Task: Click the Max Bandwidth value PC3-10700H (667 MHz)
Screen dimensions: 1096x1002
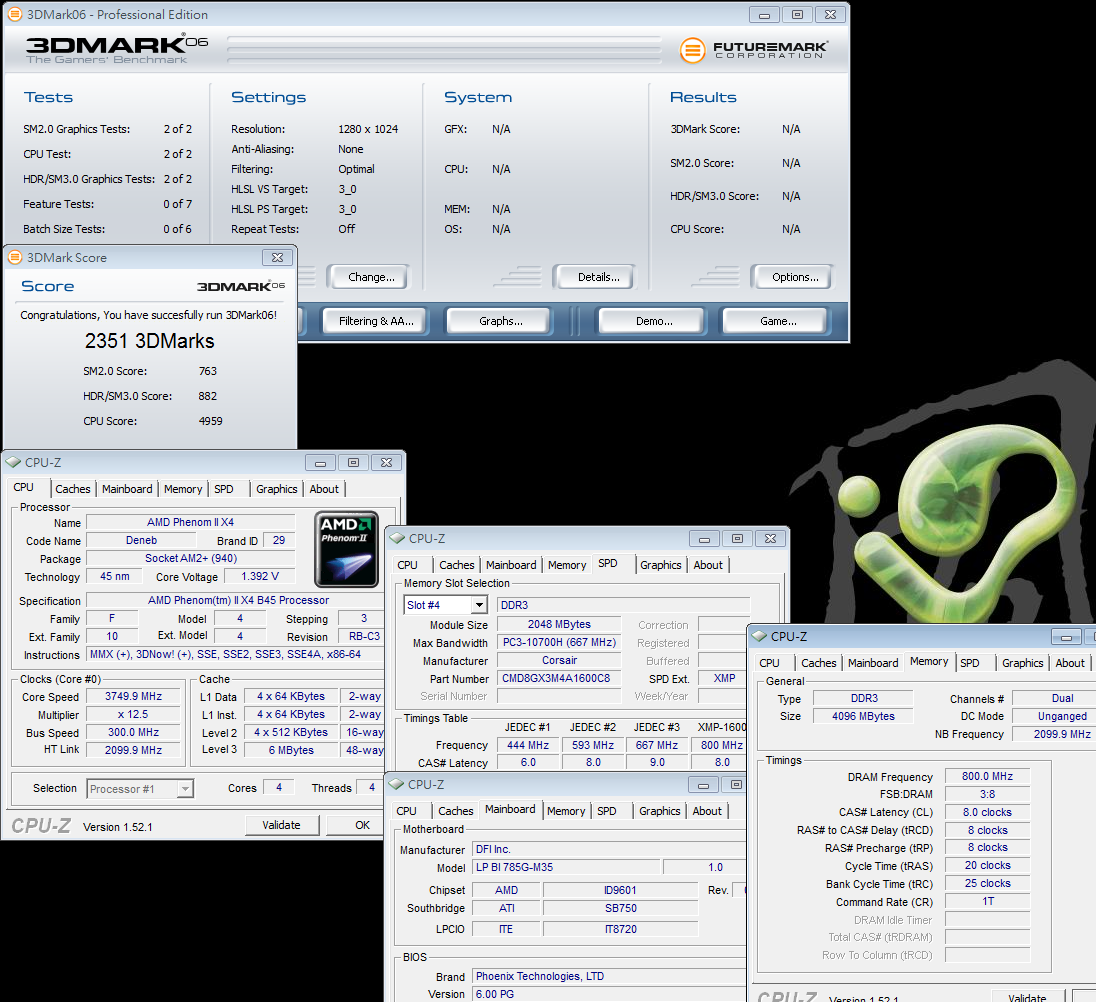Action: point(559,642)
